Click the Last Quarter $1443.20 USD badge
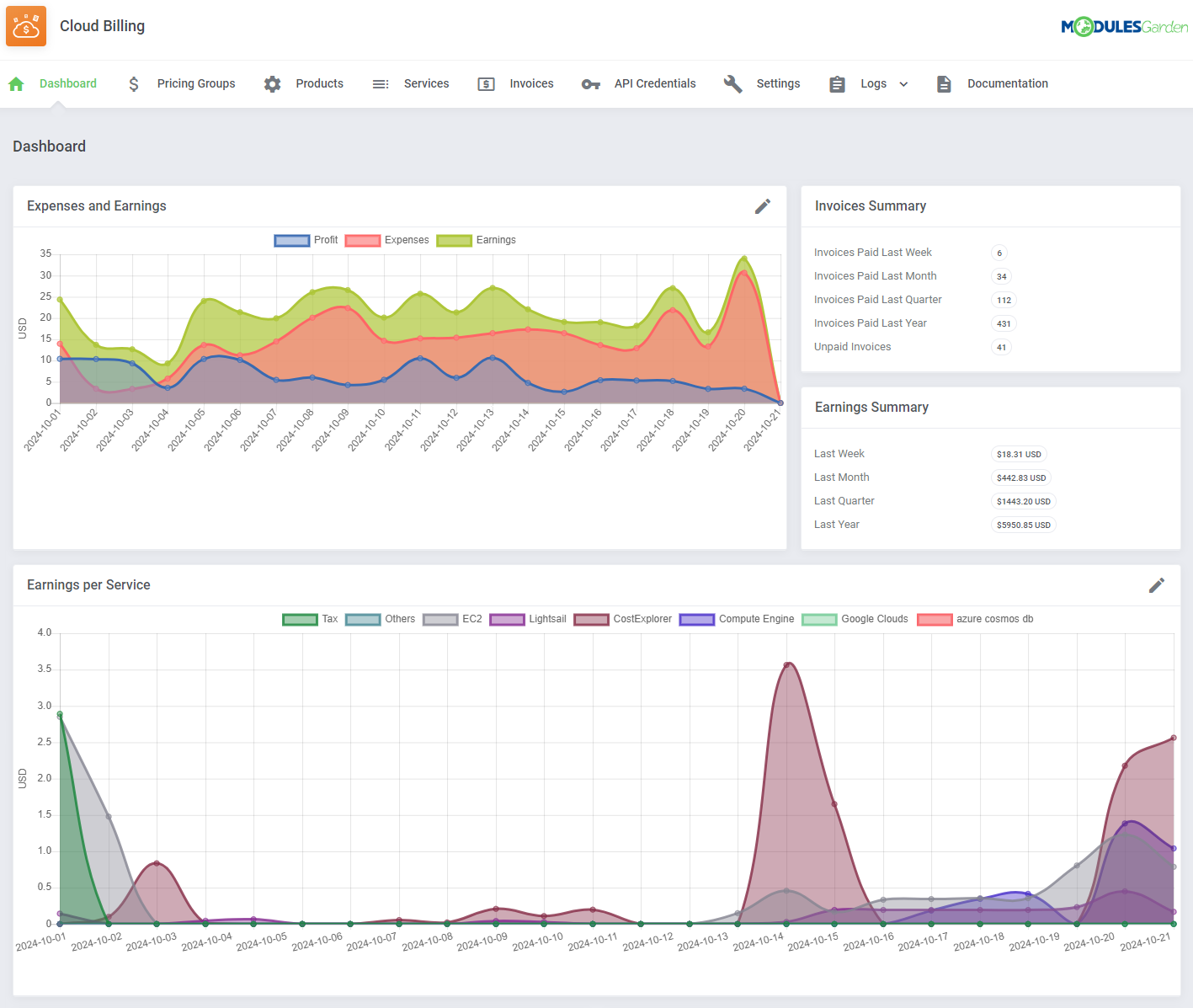 tap(1024, 501)
